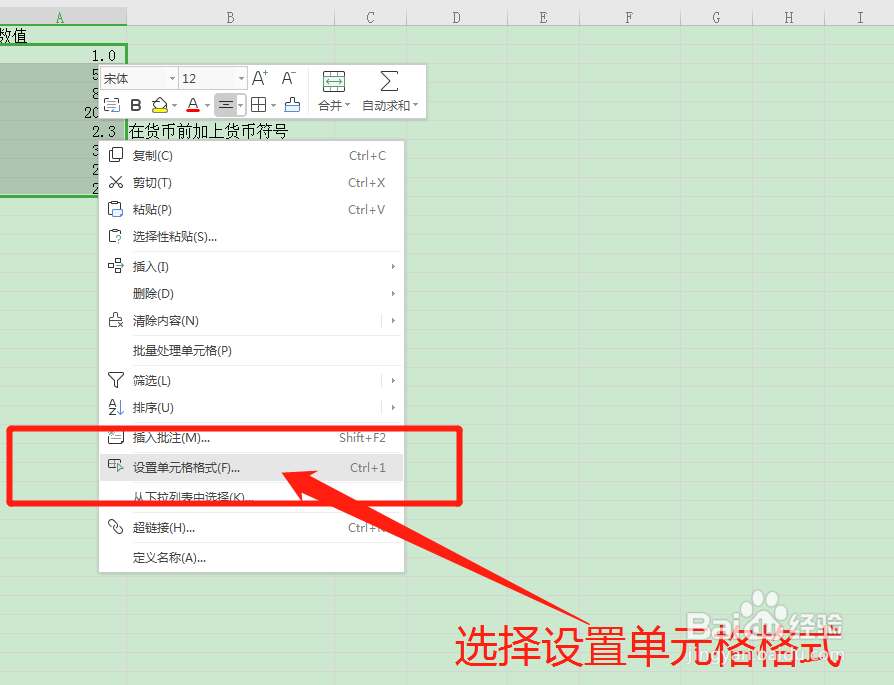Image resolution: width=894 pixels, height=685 pixels.
Task: Click the yellow fill color swatch
Action: point(159,110)
